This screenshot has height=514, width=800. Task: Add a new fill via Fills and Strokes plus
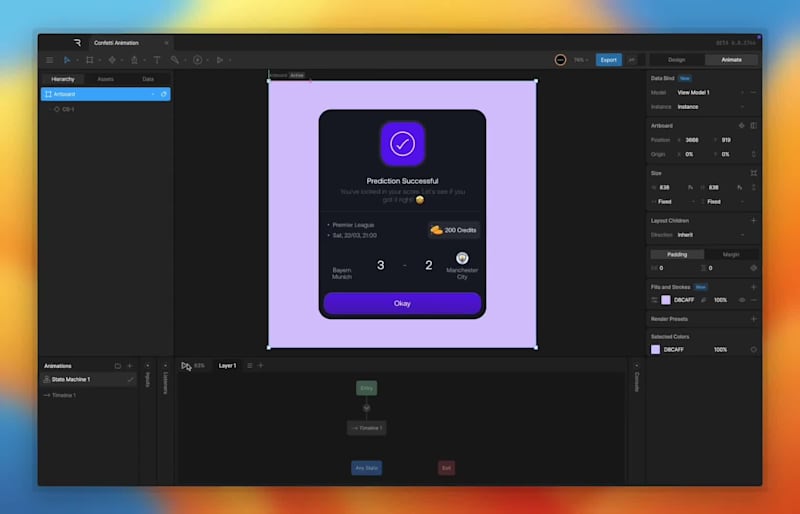(754, 287)
